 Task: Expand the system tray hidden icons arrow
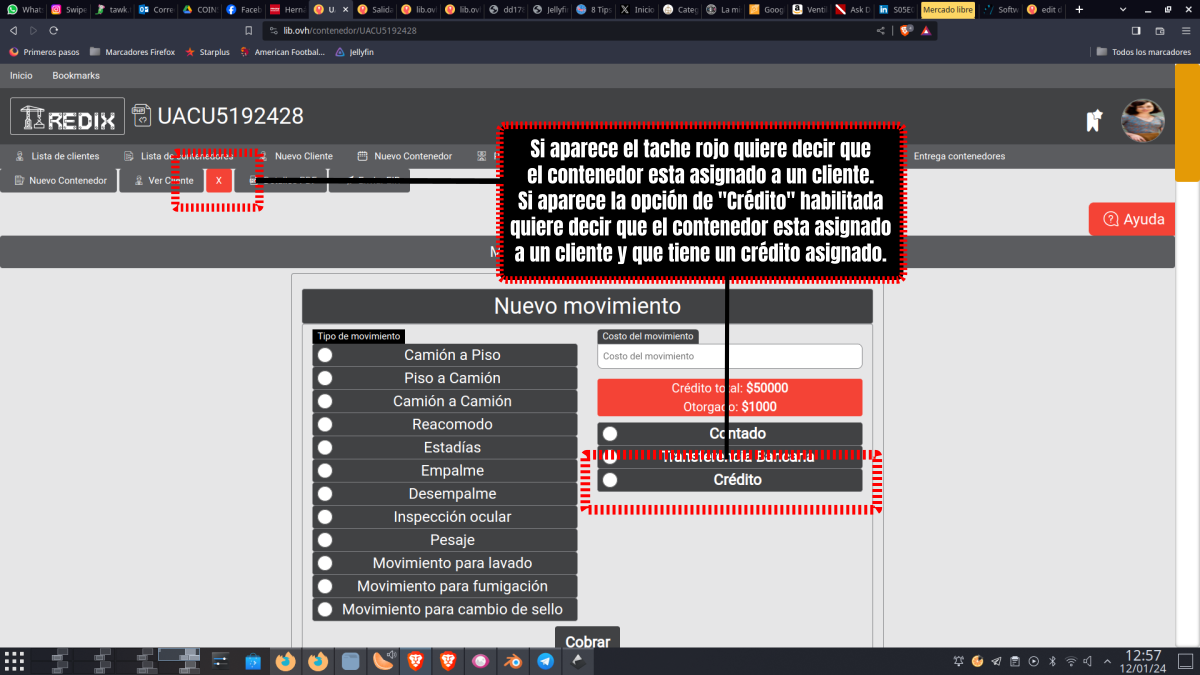(x=1105, y=661)
